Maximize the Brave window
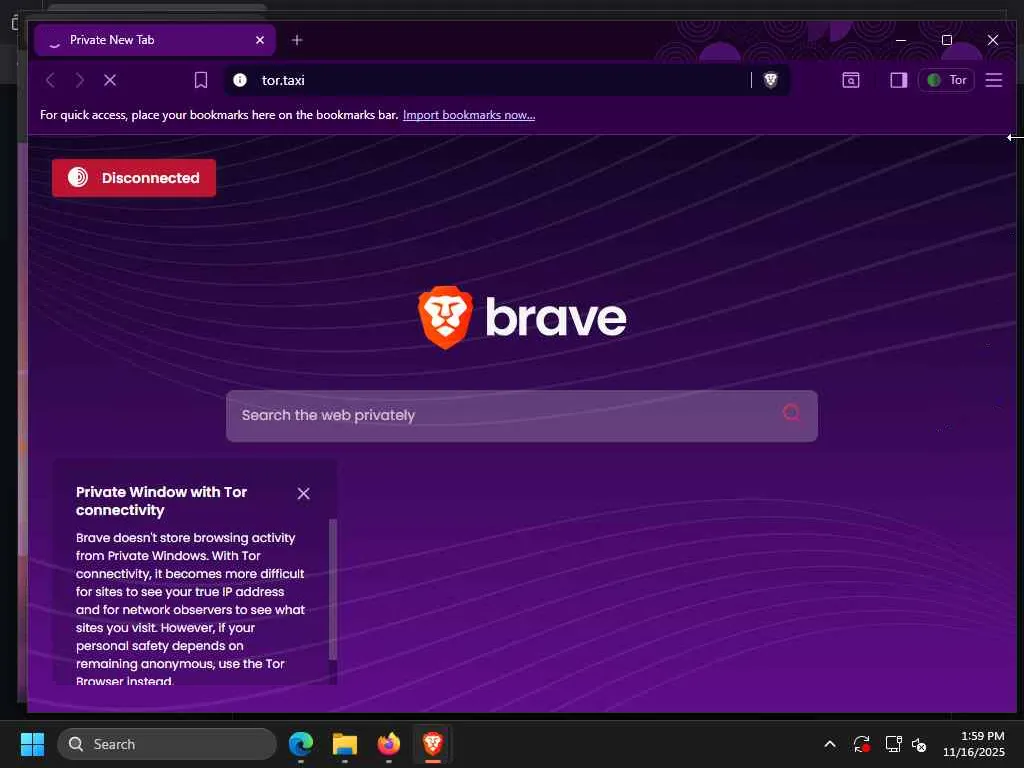 (x=946, y=40)
